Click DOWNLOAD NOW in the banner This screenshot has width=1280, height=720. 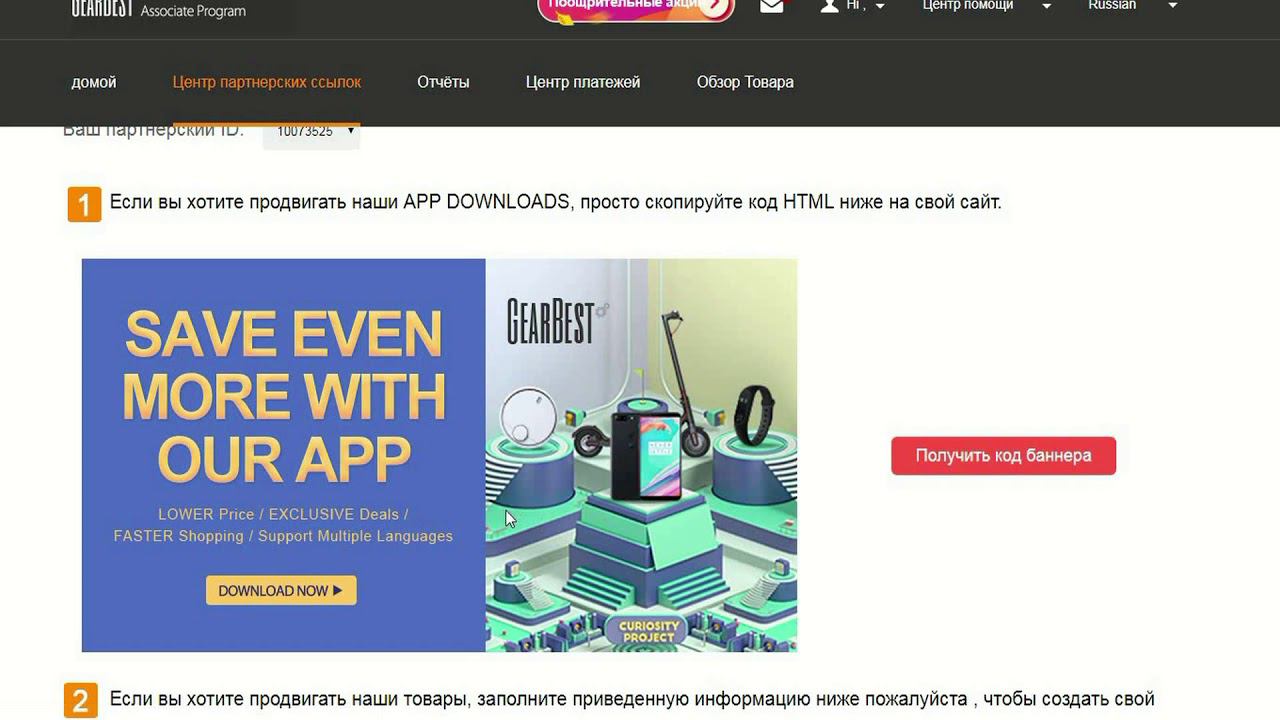click(281, 590)
